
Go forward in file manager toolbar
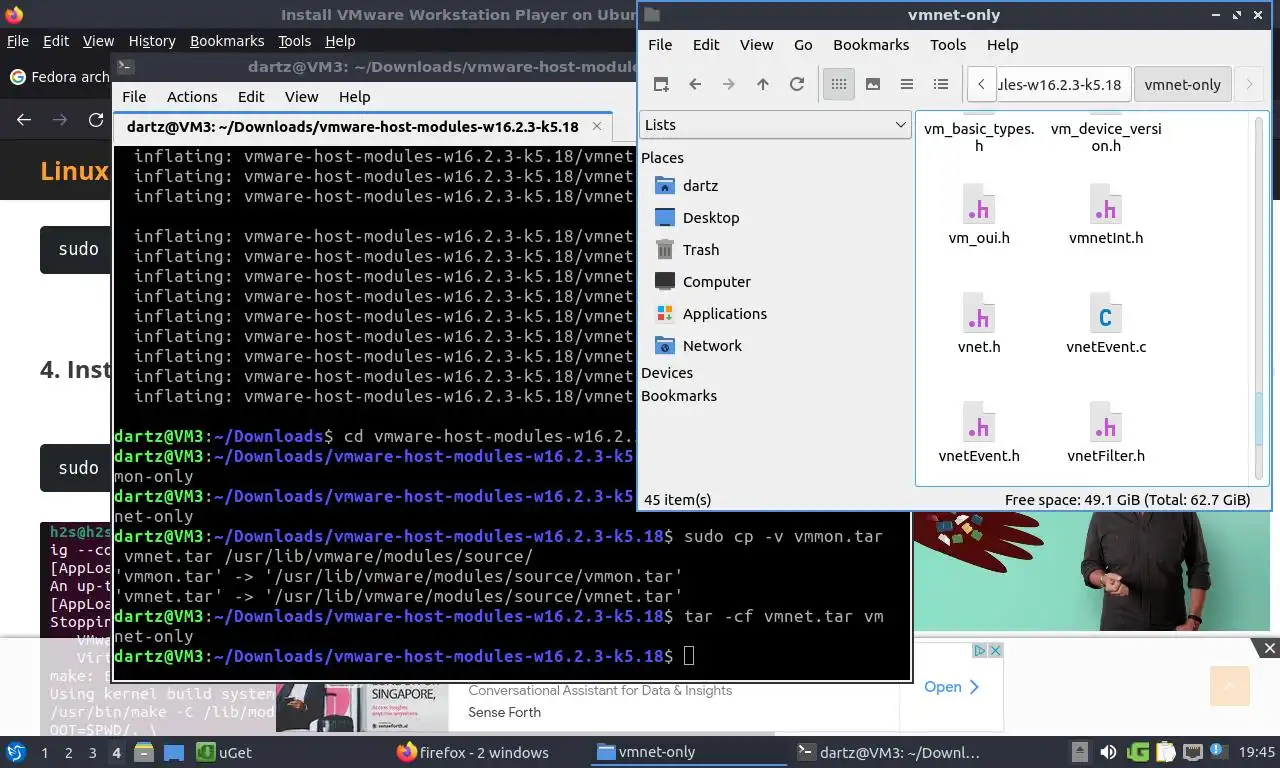click(729, 84)
